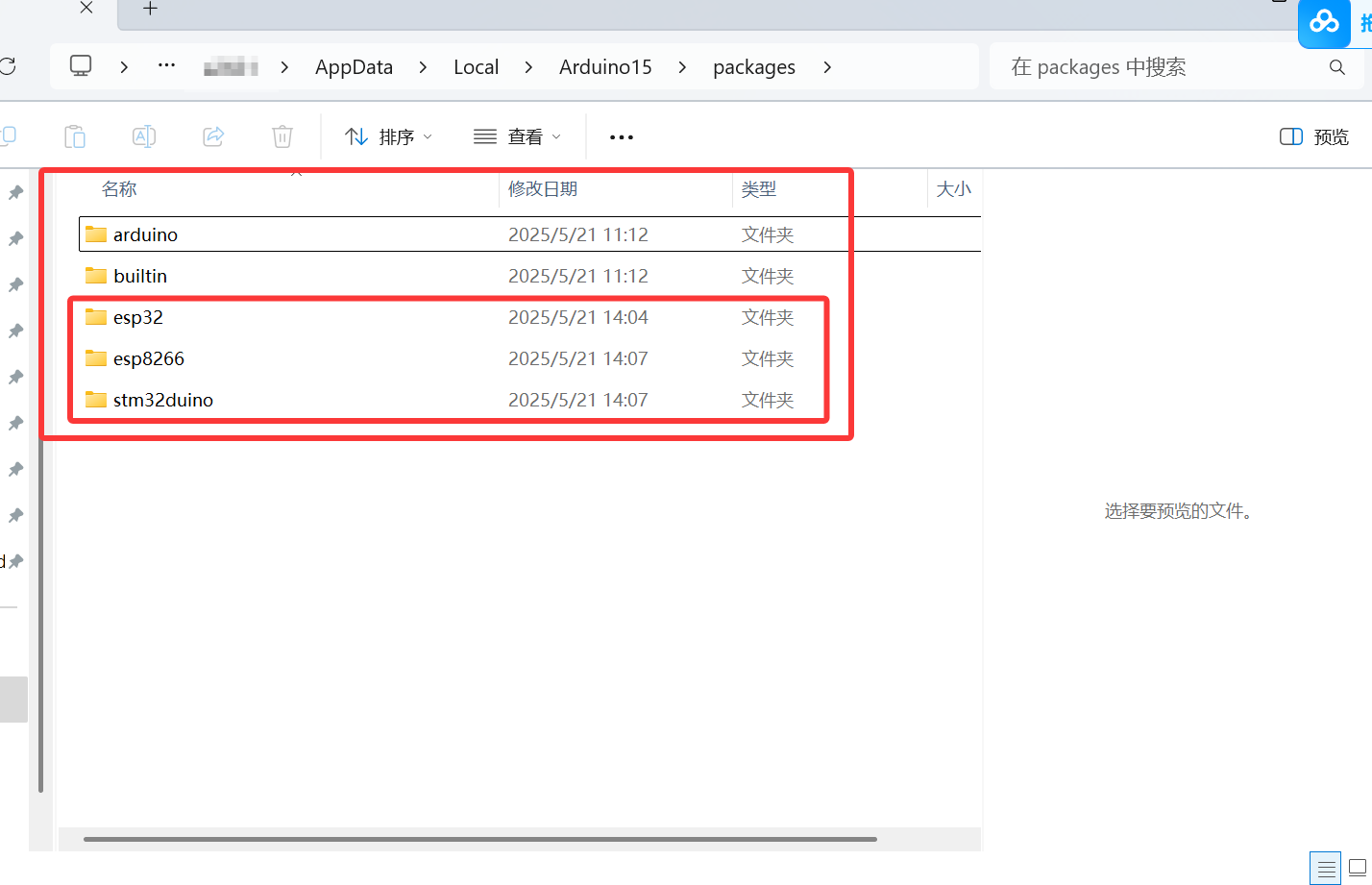
Task: Open the 排序 sort dropdown
Action: pyautogui.click(x=389, y=136)
